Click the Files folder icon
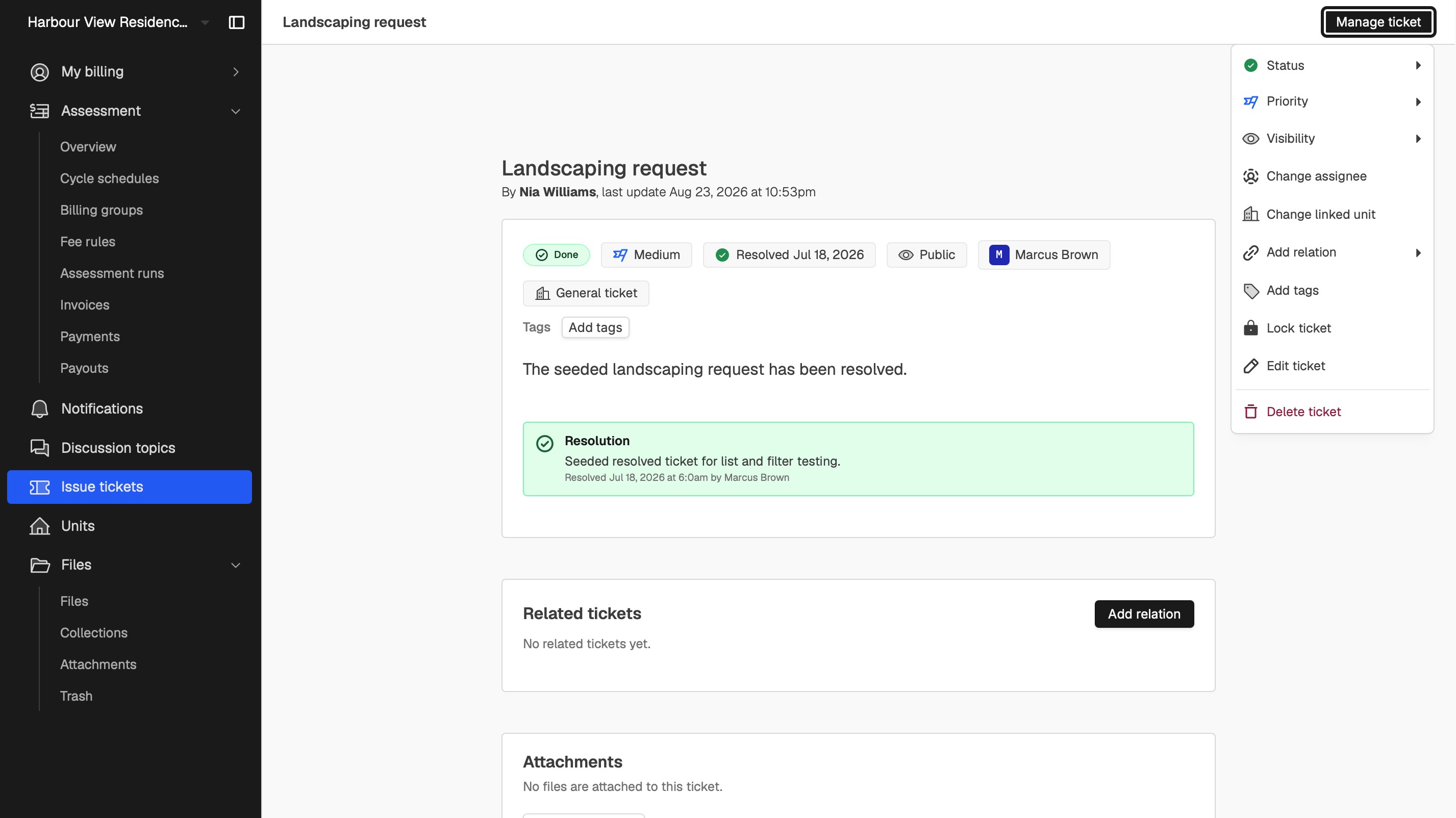The width and height of the screenshot is (1456, 818). (x=40, y=565)
